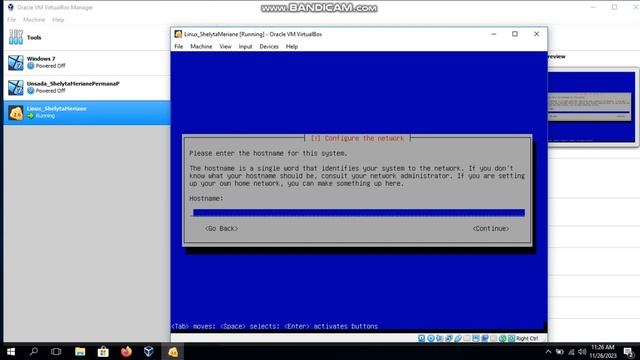Open Microsoft Store from the taskbar
Image resolution: width=640 pixels, height=360 pixels.
(103, 351)
